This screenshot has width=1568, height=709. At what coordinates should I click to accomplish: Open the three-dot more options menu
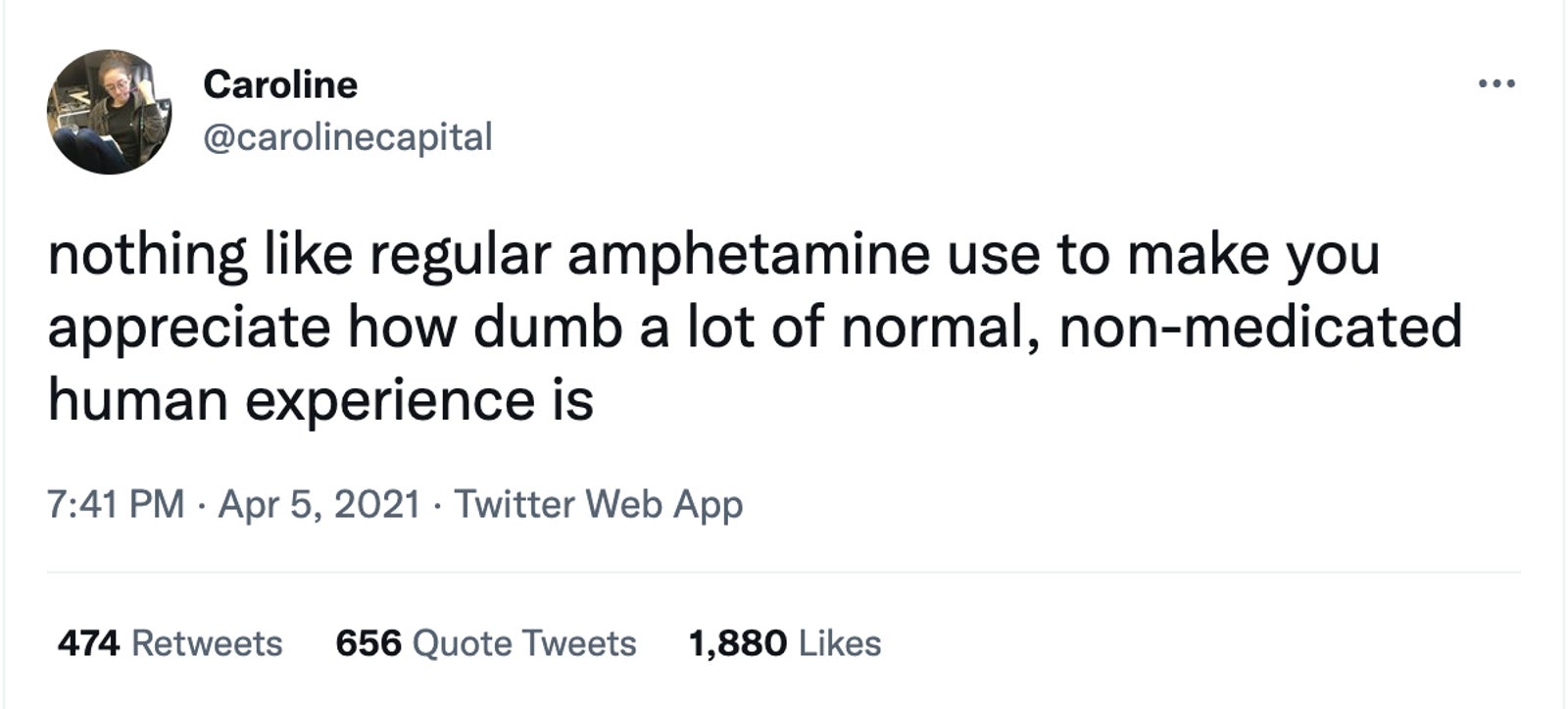click(x=1496, y=84)
